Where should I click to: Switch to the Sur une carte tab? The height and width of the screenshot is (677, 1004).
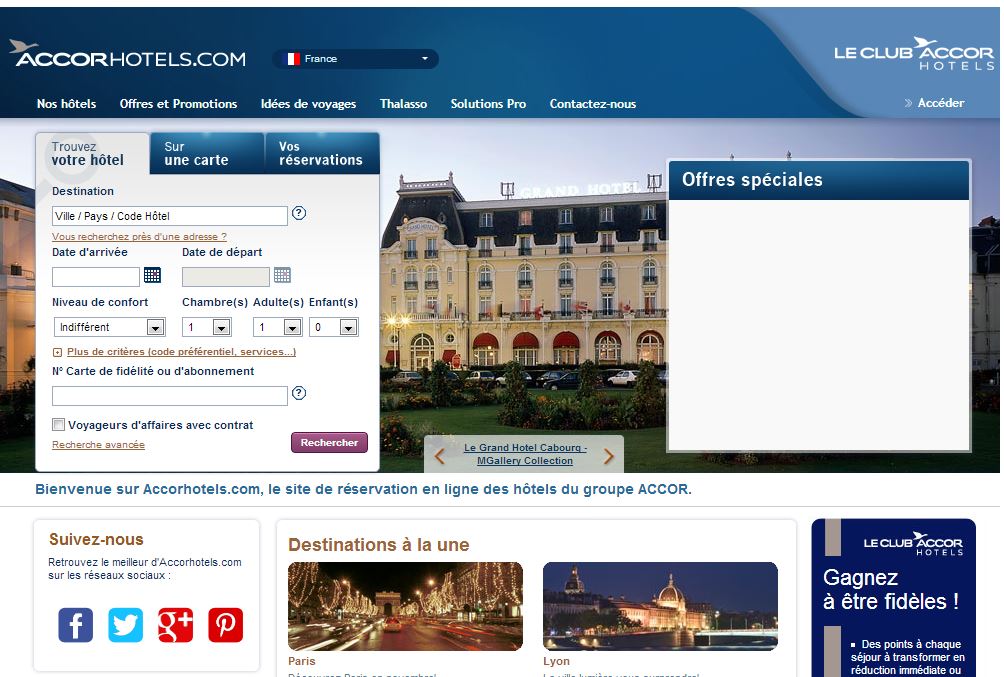pyautogui.click(x=206, y=153)
